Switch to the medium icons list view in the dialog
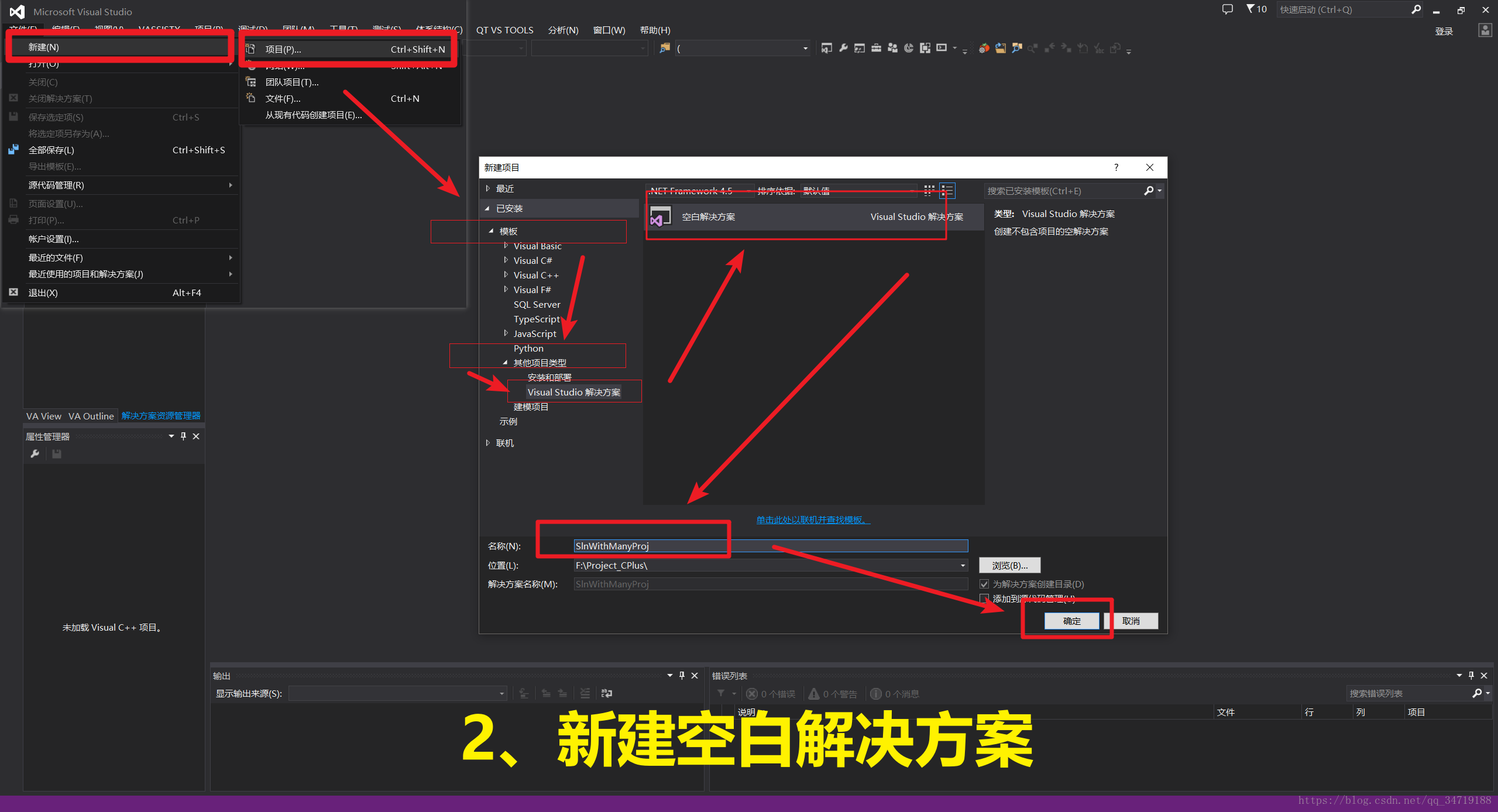The width and height of the screenshot is (1498, 812). (x=947, y=191)
